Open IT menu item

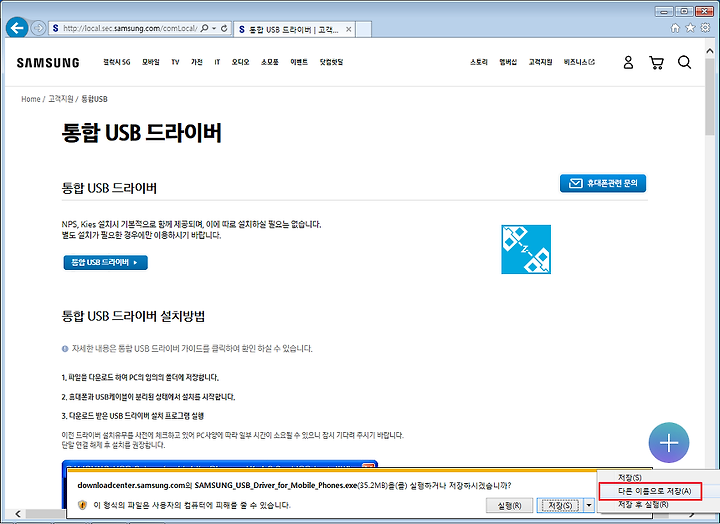[x=217, y=62]
